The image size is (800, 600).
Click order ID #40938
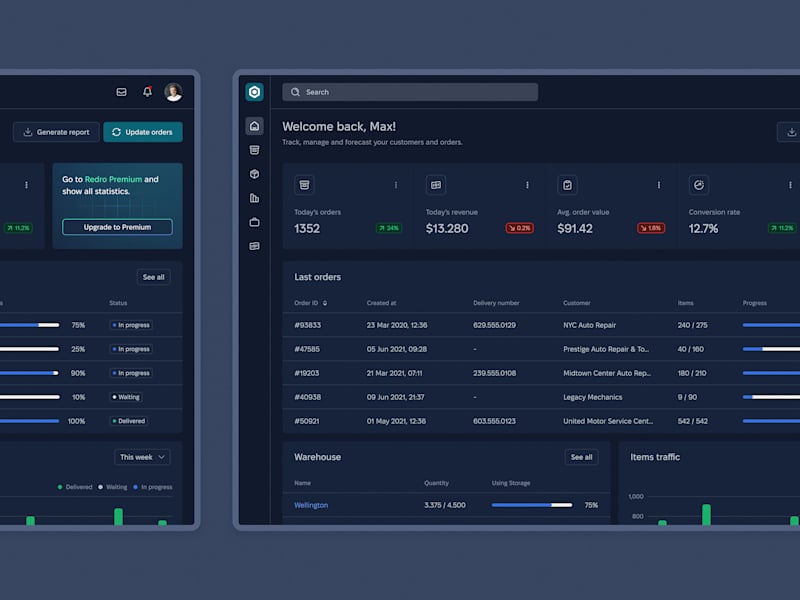click(x=308, y=397)
